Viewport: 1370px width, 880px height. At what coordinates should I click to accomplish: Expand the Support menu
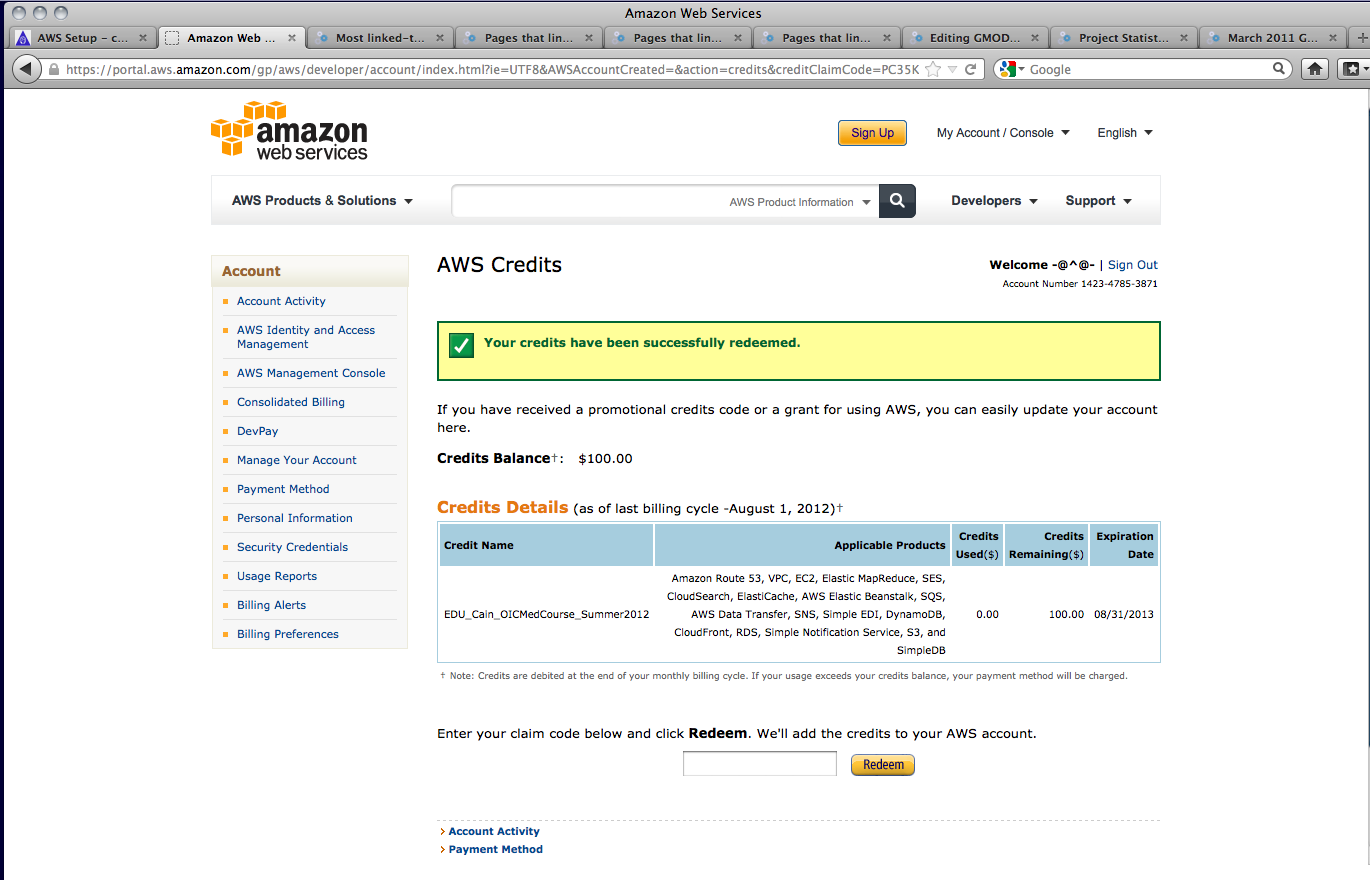click(1098, 201)
